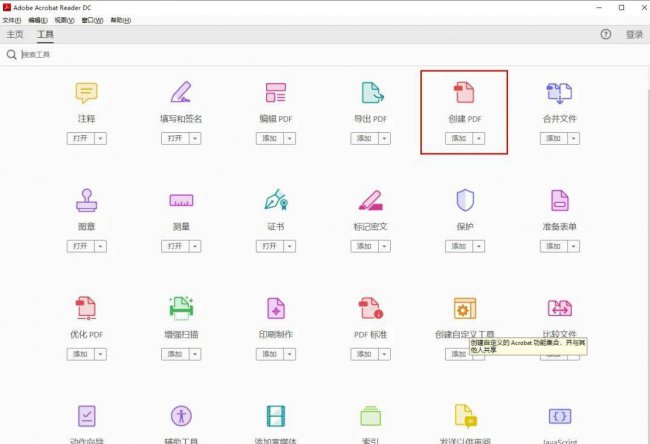Open the dropdown arrow under 证书
The image size is (650, 444).
(x=289, y=246)
